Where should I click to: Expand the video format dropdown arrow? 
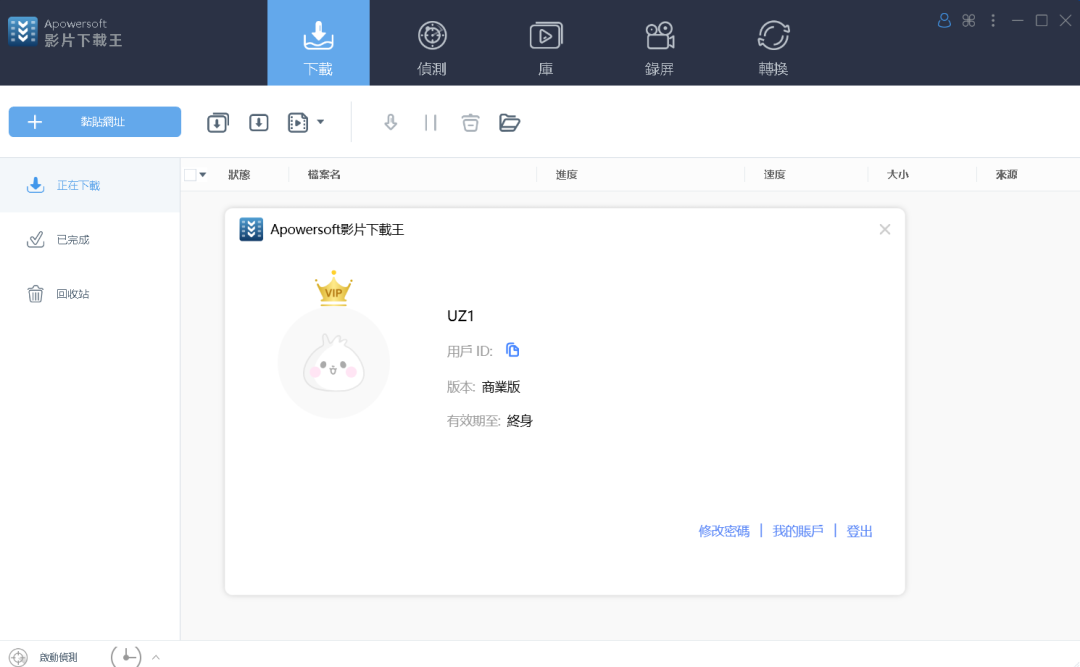[x=320, y=122]
